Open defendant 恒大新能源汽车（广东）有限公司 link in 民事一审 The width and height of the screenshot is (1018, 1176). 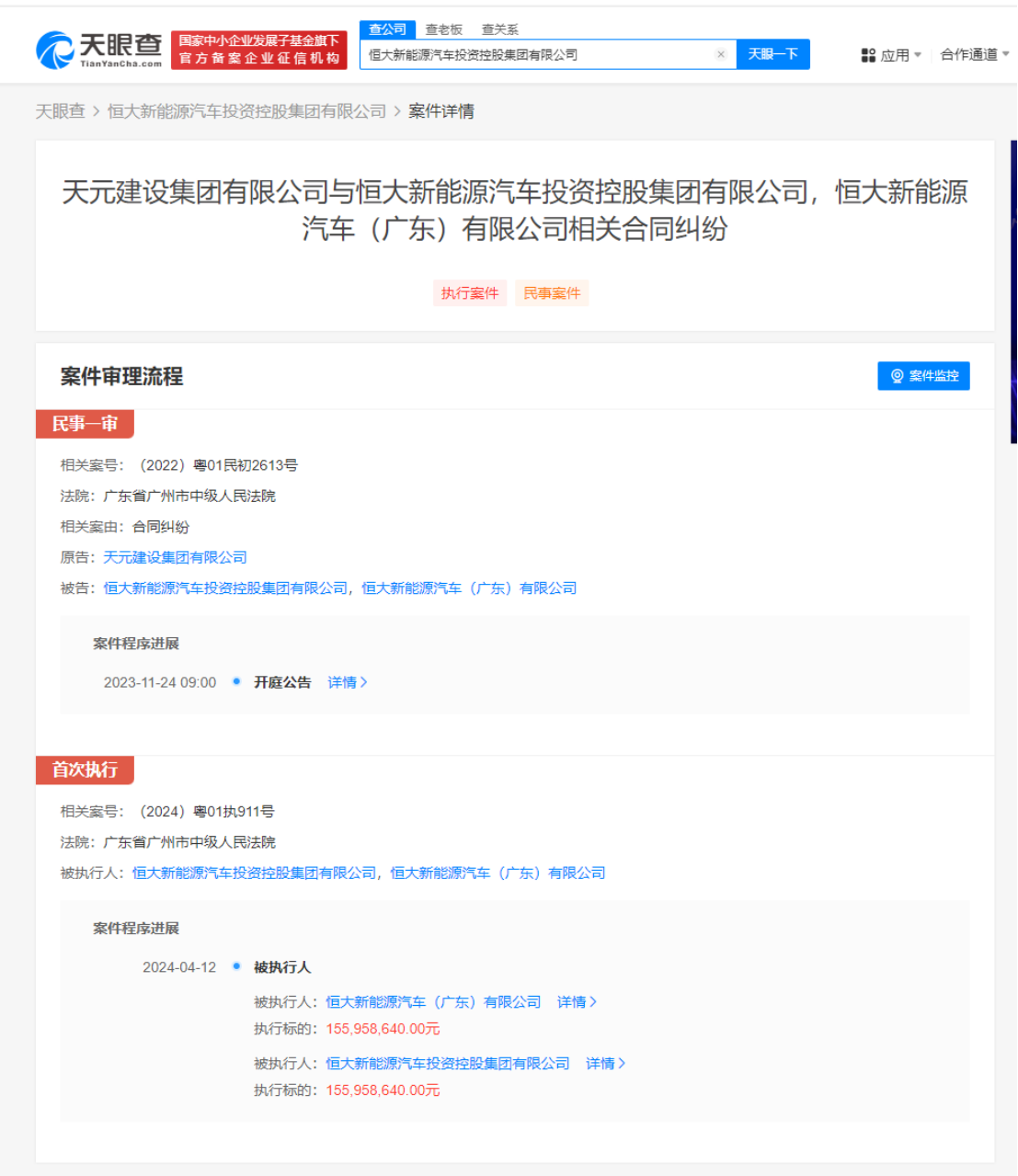(x=469, y=588)
